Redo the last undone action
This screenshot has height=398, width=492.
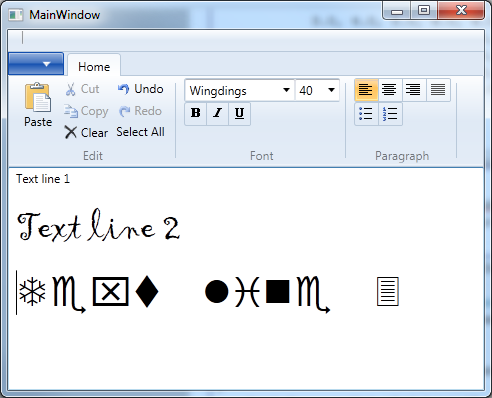[x=140, y=111]
